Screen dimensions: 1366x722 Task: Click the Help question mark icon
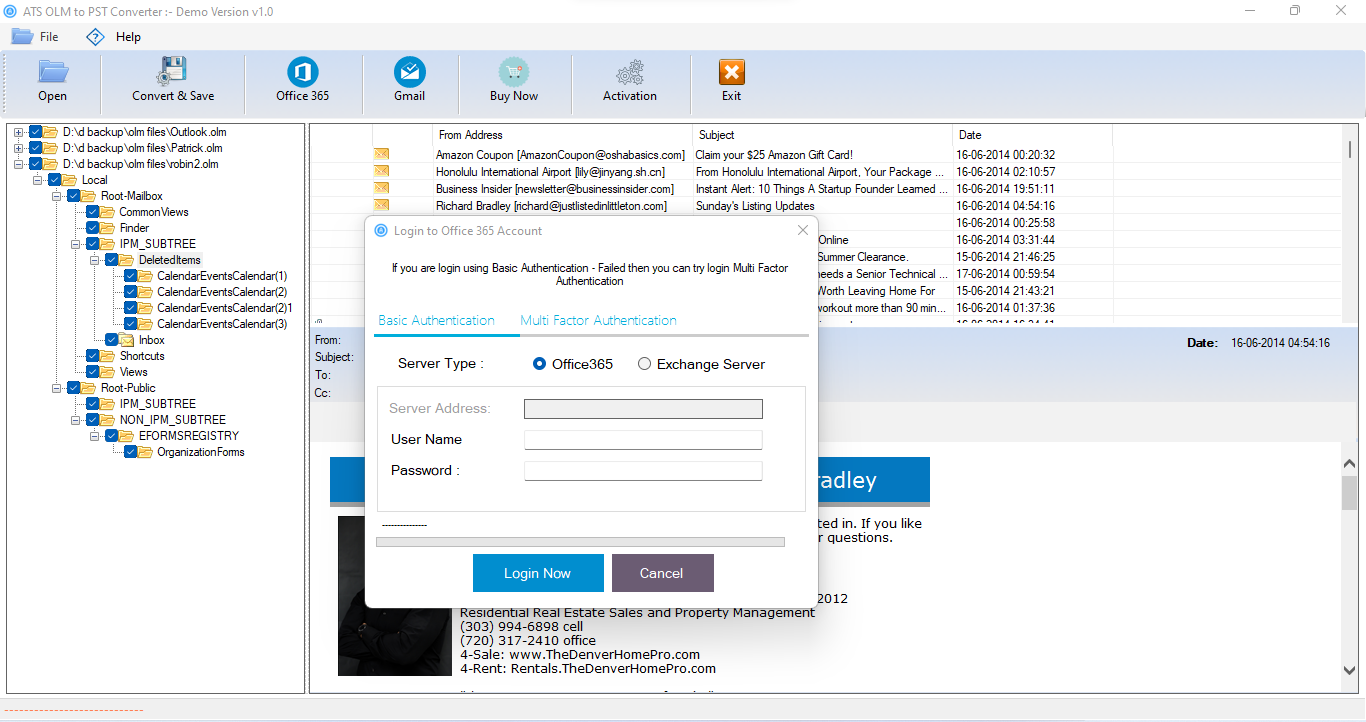[x=95, y=37]
